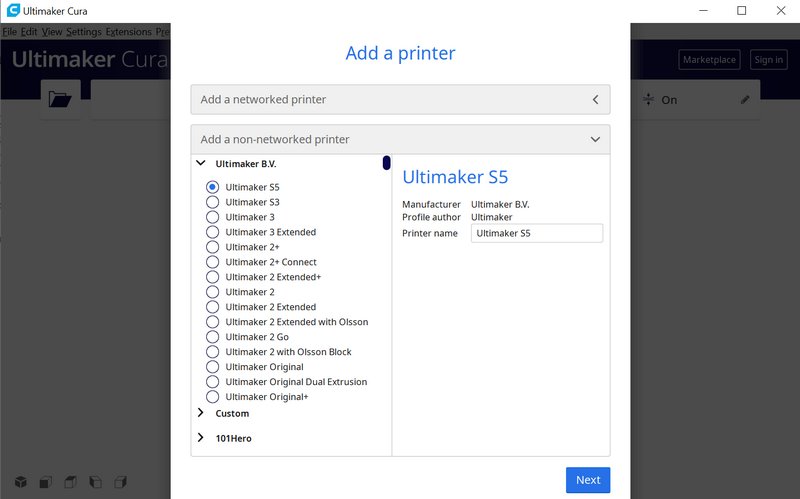Choose Ultimaker 2 Go radio button
Screen dimensions: 800x499
pos(213,337)
